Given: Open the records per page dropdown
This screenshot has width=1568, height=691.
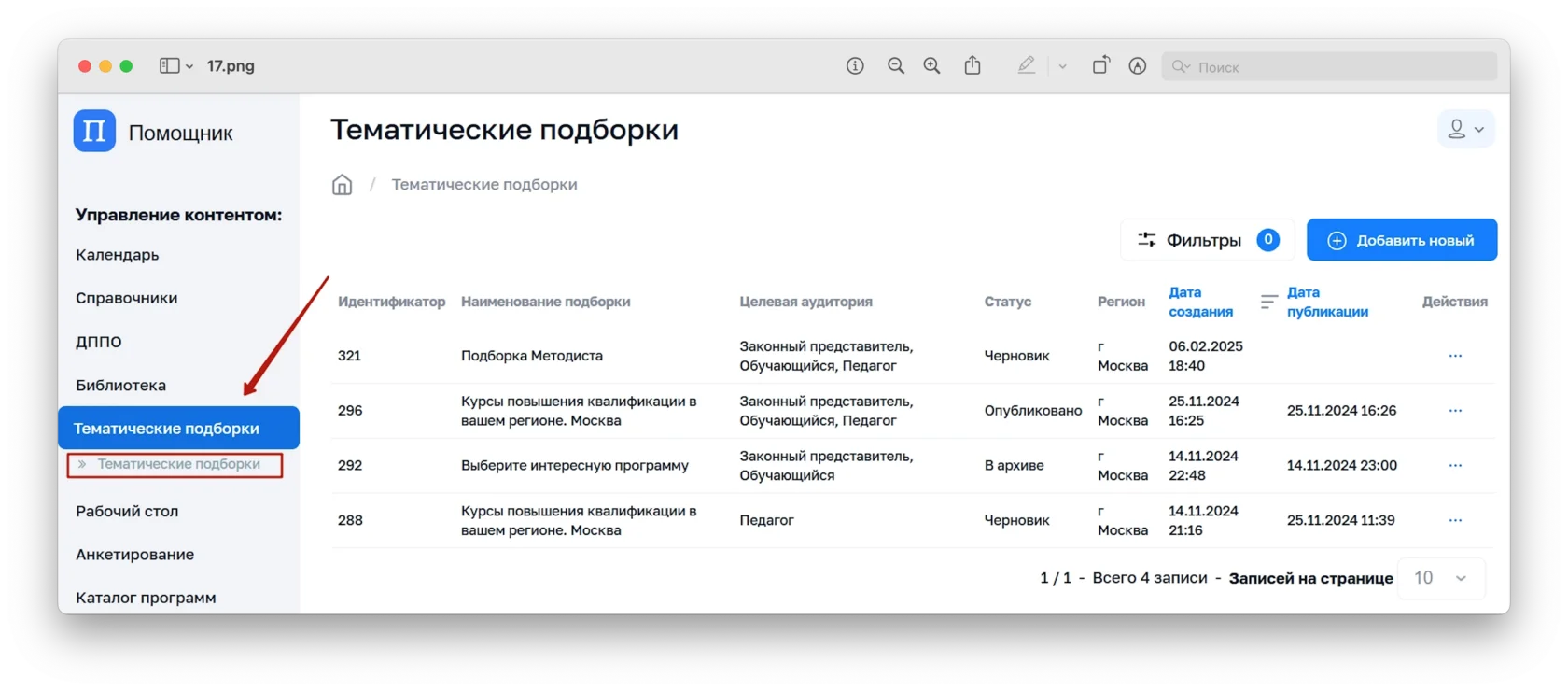Looking at the screenshot, I should point(1441,578).
